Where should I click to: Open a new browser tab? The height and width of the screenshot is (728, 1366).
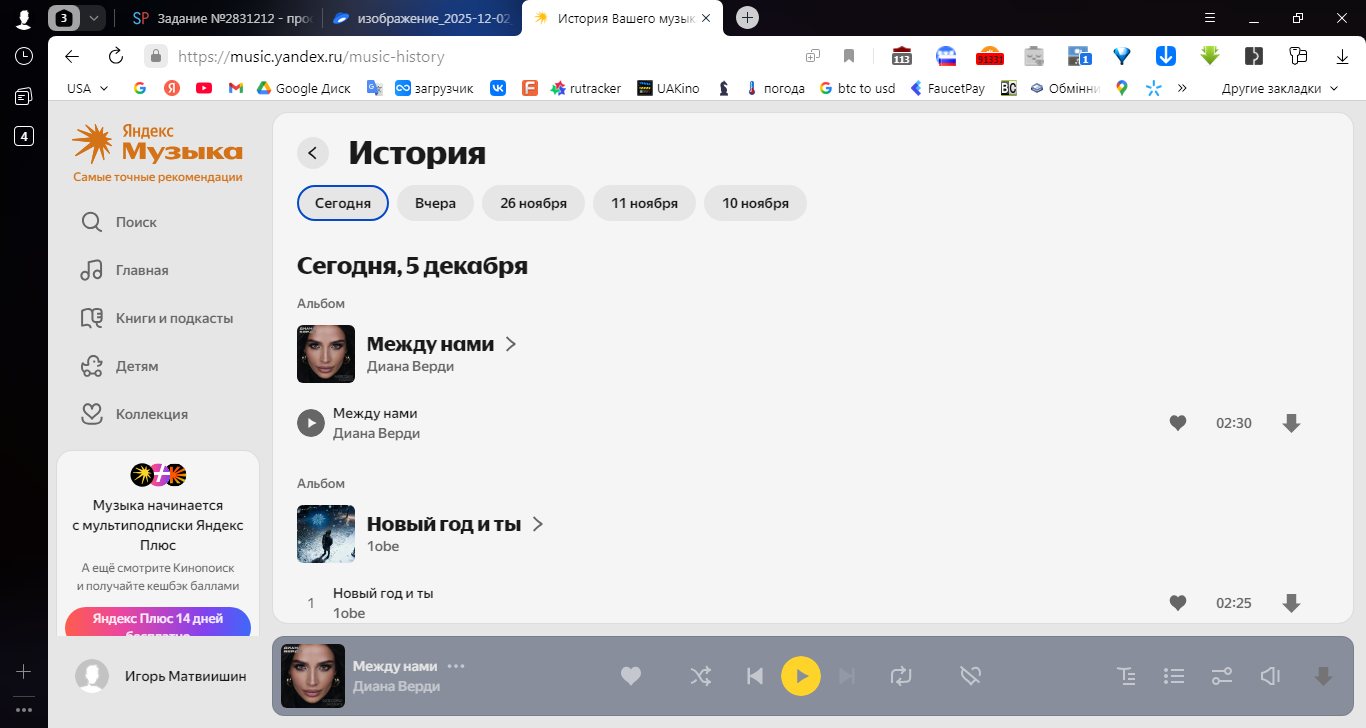(747, 18)
